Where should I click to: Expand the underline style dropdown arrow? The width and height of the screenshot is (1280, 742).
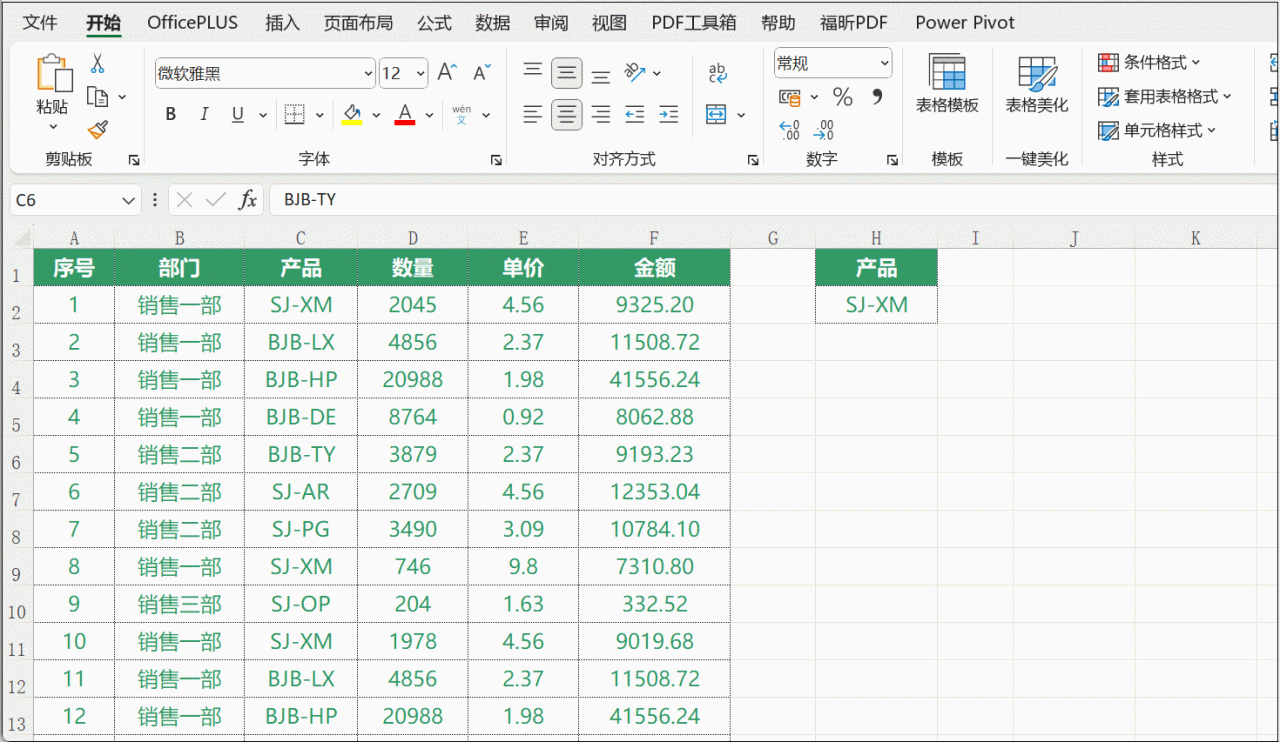tap(263, 115)
